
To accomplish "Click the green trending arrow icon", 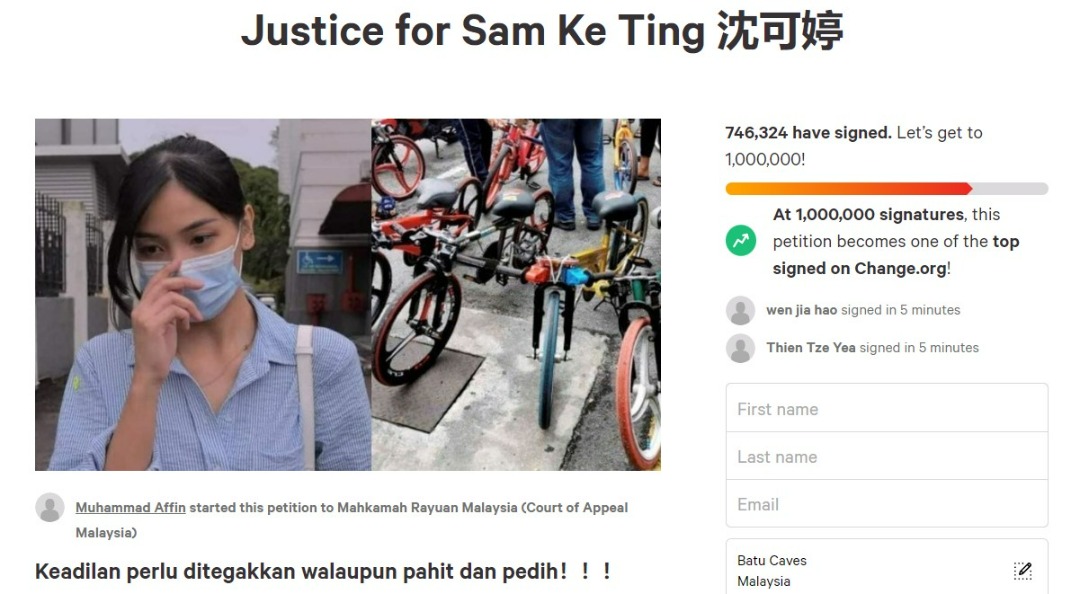I will 740,241.
